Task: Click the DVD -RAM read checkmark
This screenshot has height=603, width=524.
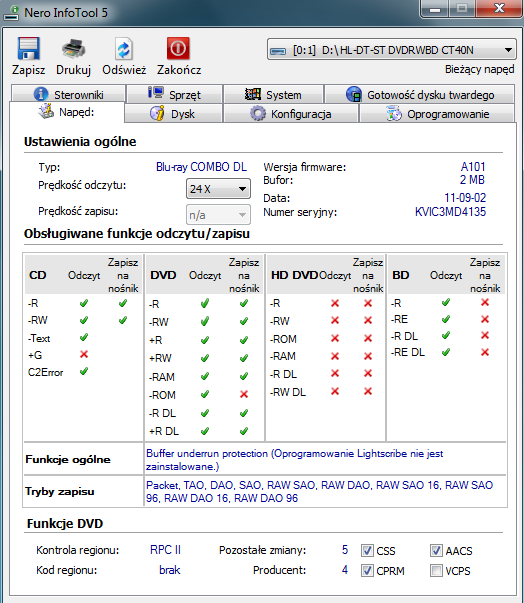Action: click(205, 376)
